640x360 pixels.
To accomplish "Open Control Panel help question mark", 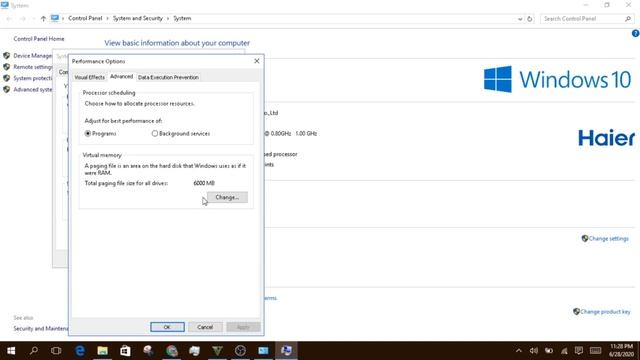I will tap(636, 34).
